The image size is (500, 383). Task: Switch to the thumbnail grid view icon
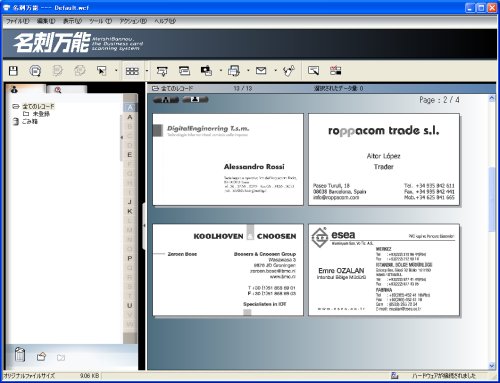point(132,71)
